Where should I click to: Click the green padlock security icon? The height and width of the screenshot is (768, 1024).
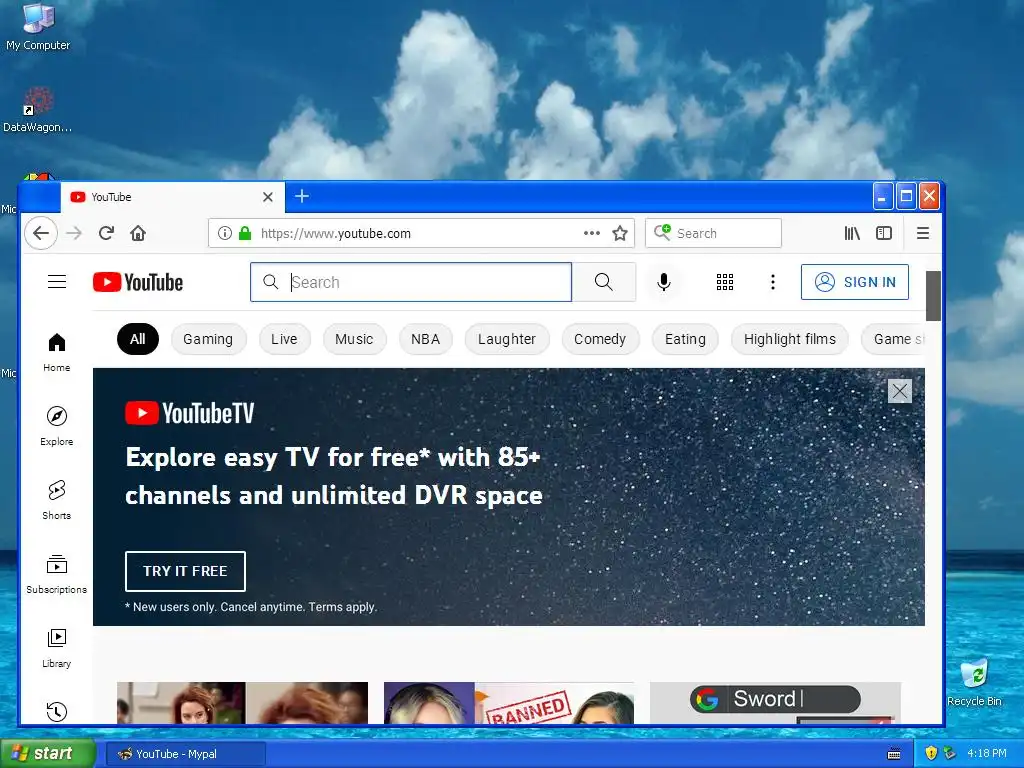tap(245, 233)
